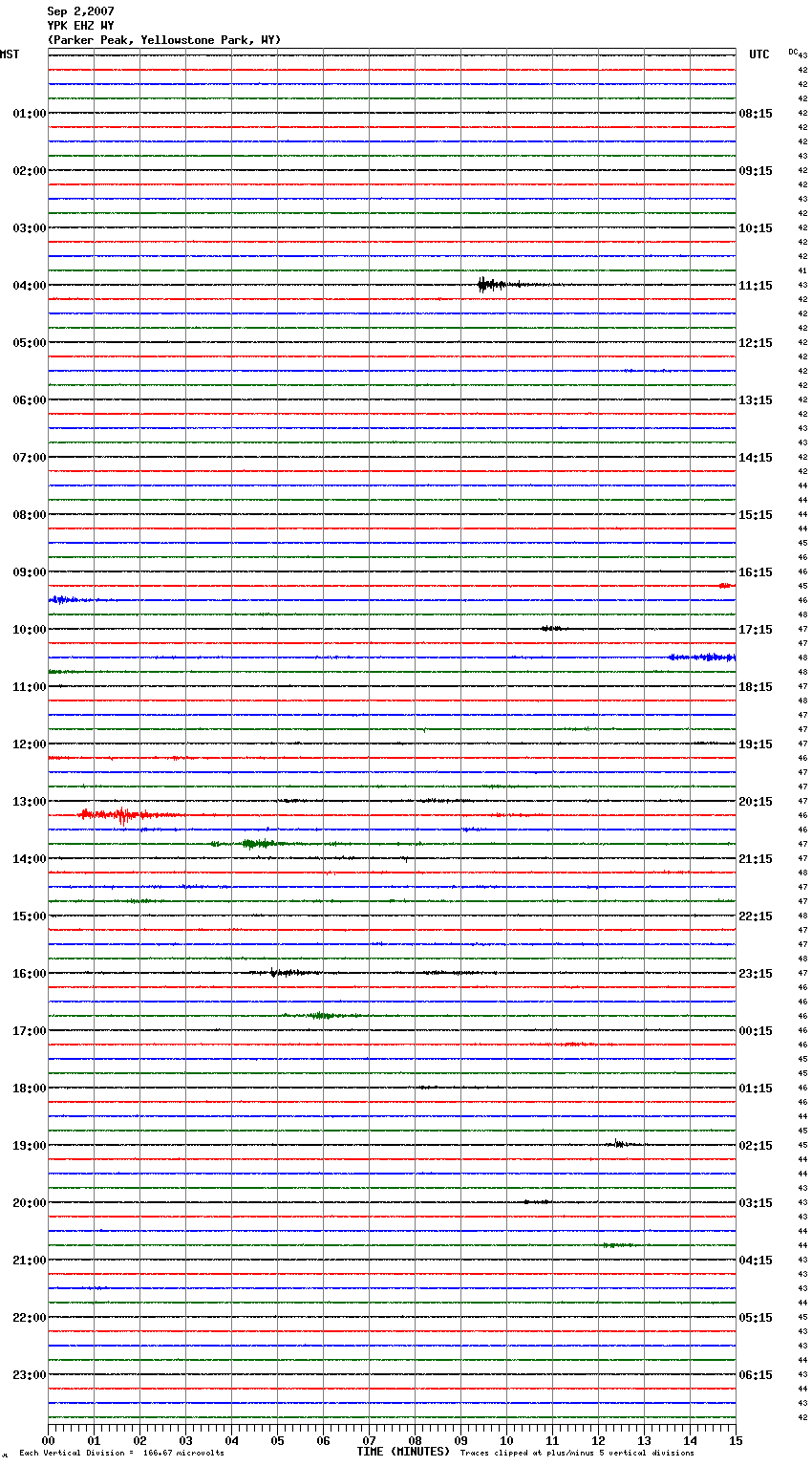The width and height of the screenshot is (812, 1466).
Task: Click the MST time label "09:00"
Action: (x=30, y=572)
